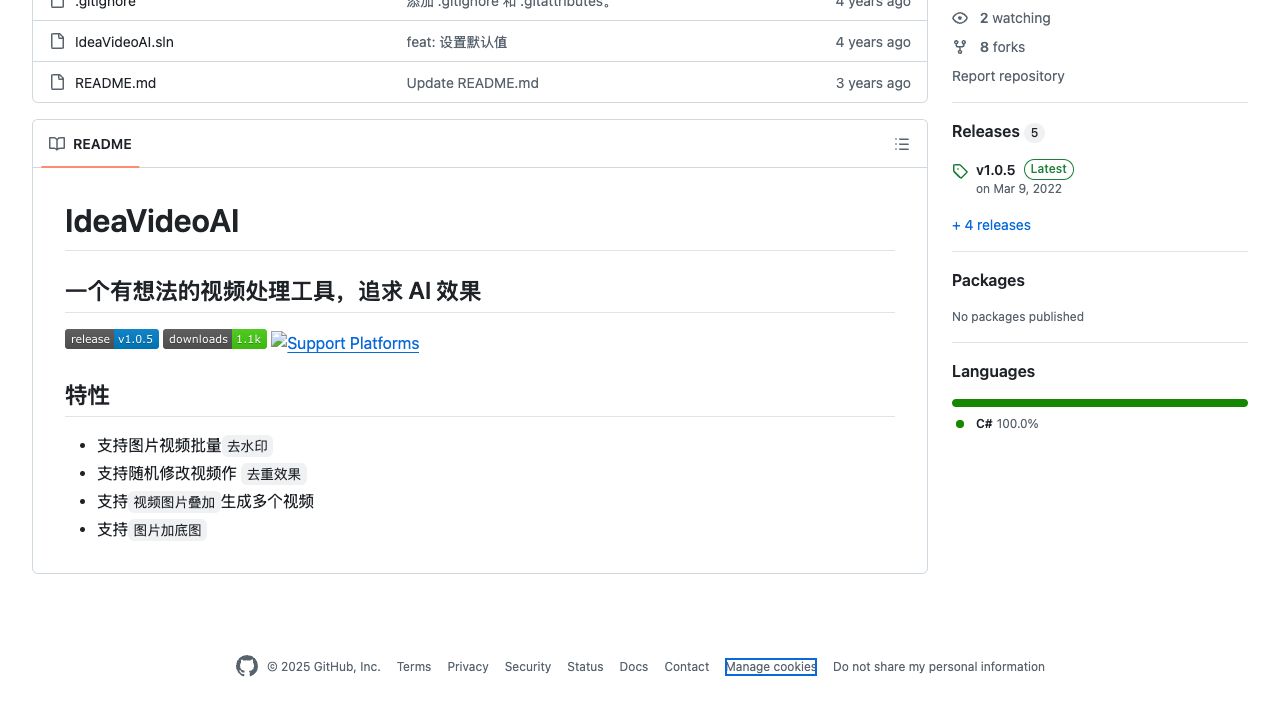
Task: Click the green C# language bar
Action: [1099, 403]
